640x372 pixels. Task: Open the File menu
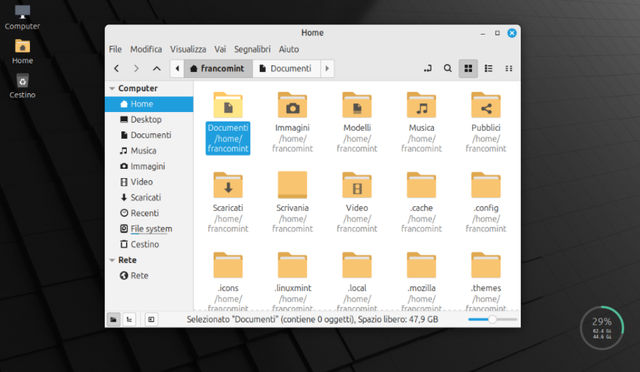click(115, 49)
